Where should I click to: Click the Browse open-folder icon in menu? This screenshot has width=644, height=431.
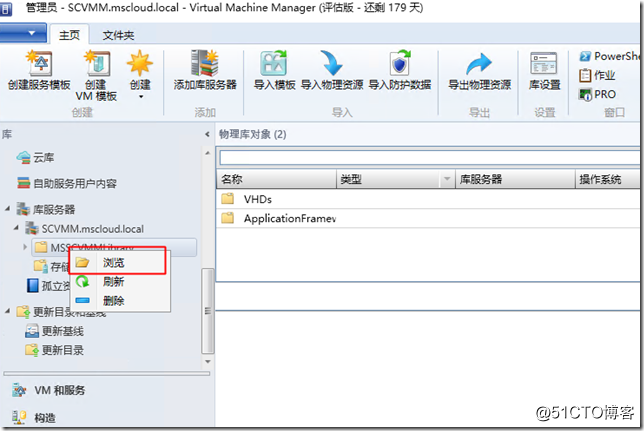(x=83, y=262)
